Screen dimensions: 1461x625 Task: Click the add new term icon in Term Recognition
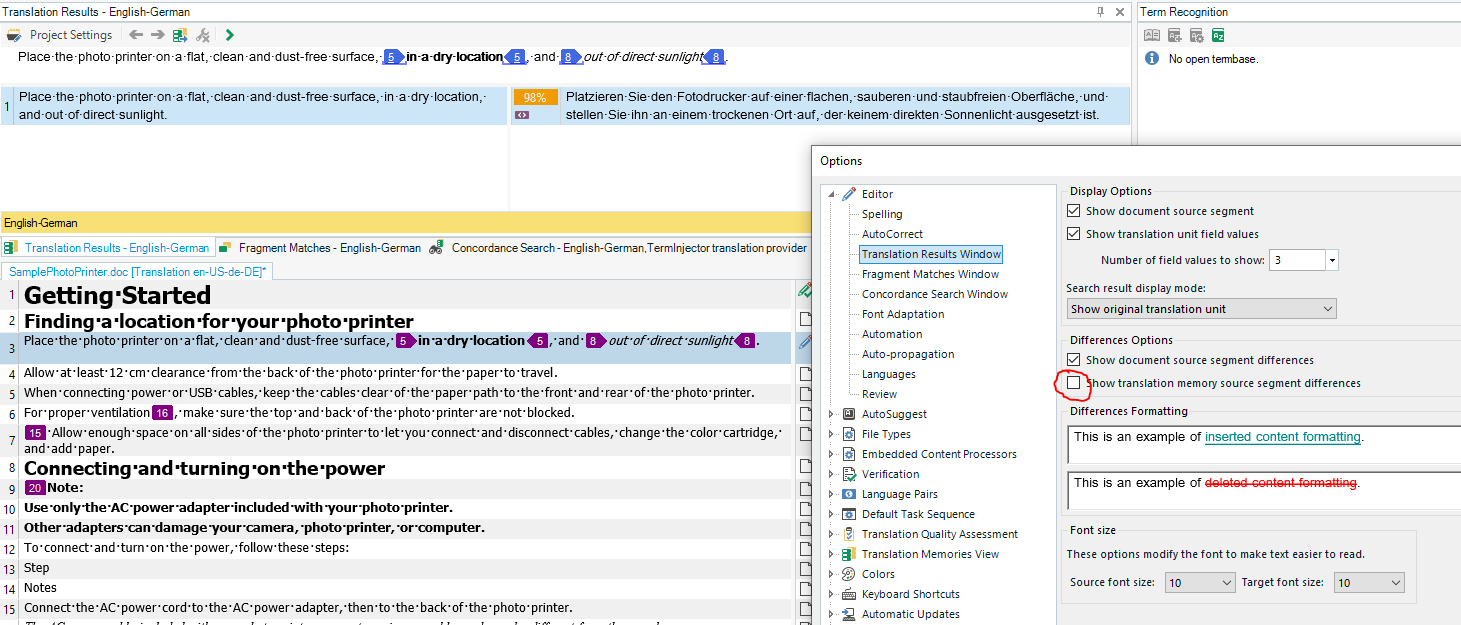click(1174, 35)
